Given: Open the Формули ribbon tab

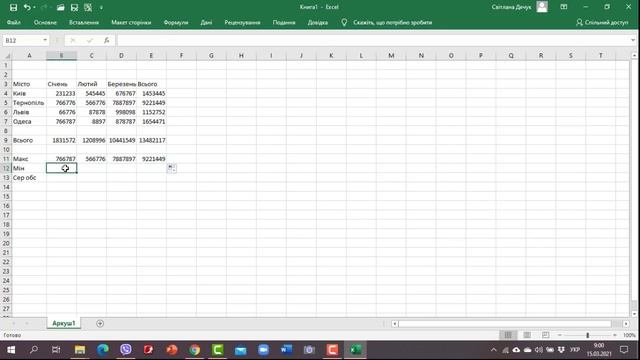Looking at the screenshot, I should pos(176,22).
